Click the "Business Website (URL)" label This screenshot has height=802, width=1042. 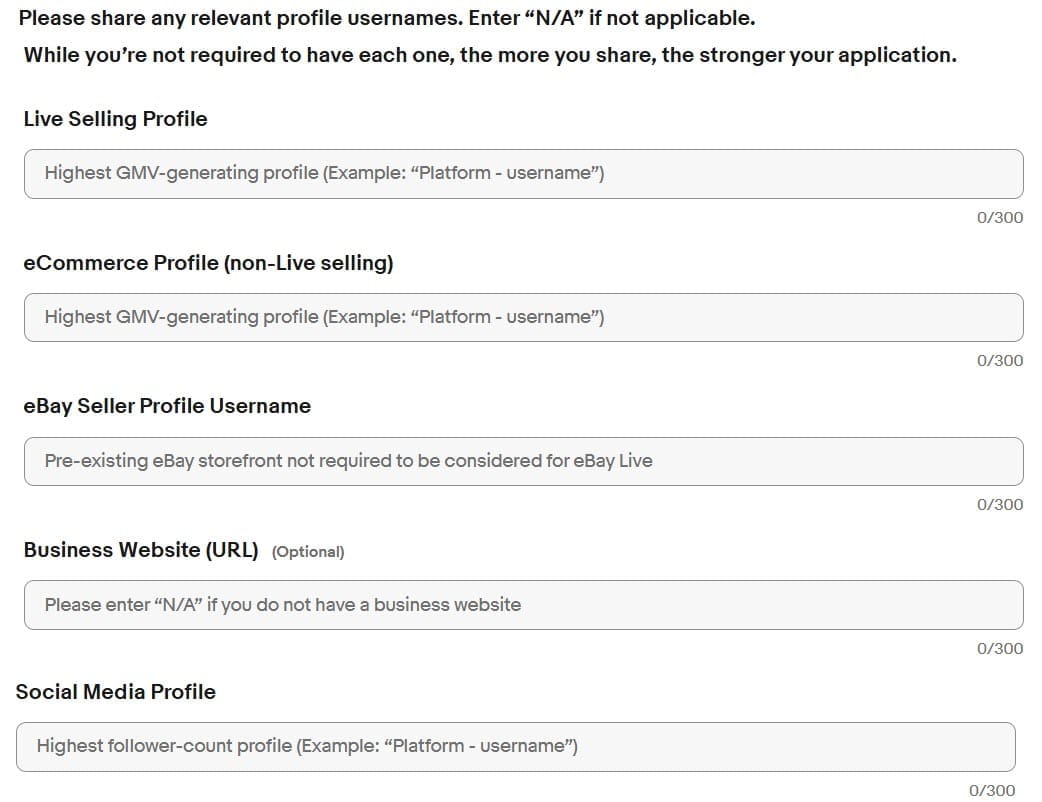pos(141,550)
